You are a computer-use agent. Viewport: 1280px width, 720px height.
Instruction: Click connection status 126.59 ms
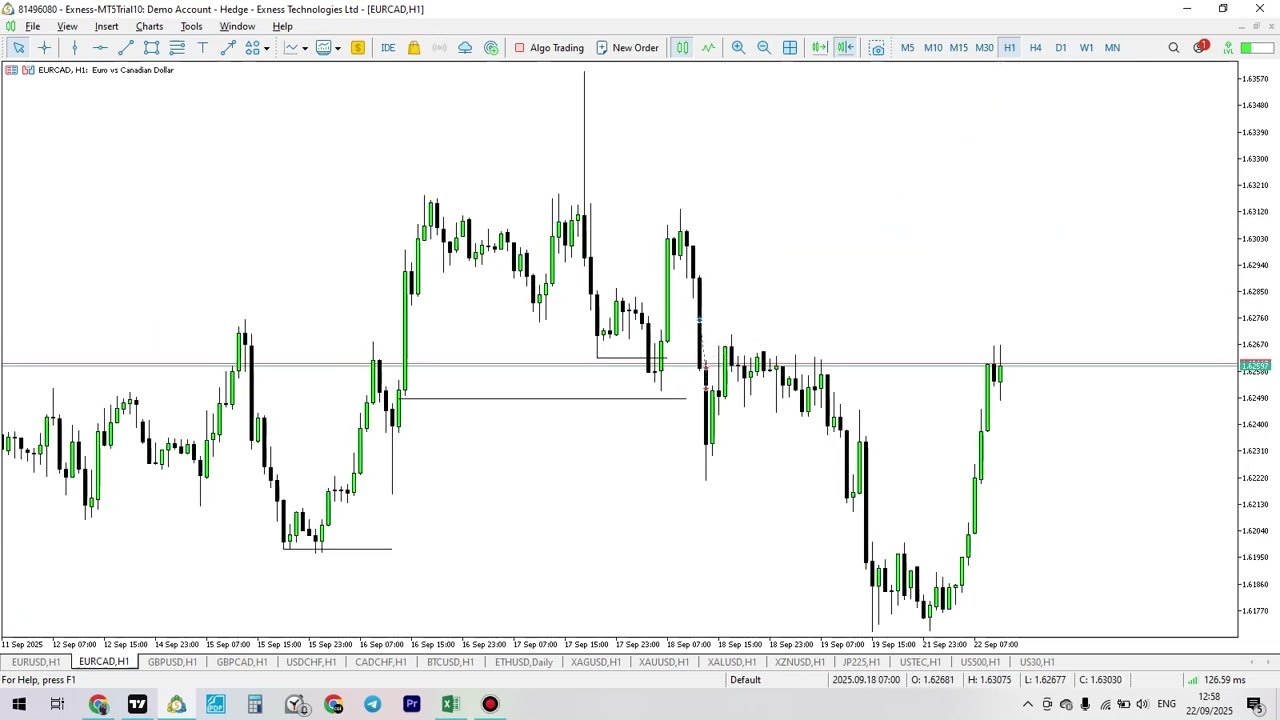[1216, 680]
